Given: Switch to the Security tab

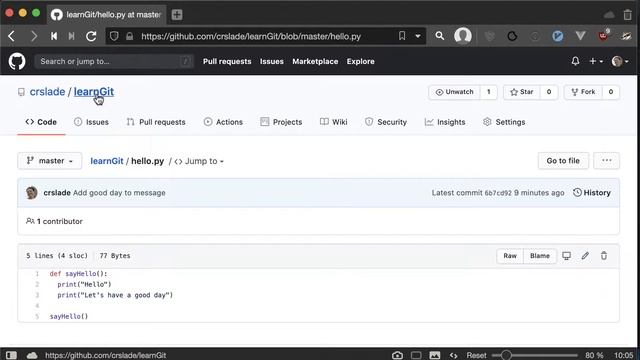Looking at the screenshot, I should [x=386, y=122].
